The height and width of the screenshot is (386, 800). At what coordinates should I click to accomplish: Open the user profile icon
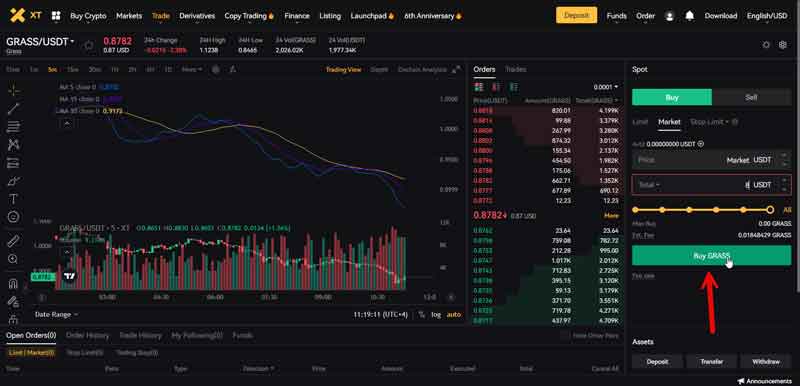(x=669, y=16)
